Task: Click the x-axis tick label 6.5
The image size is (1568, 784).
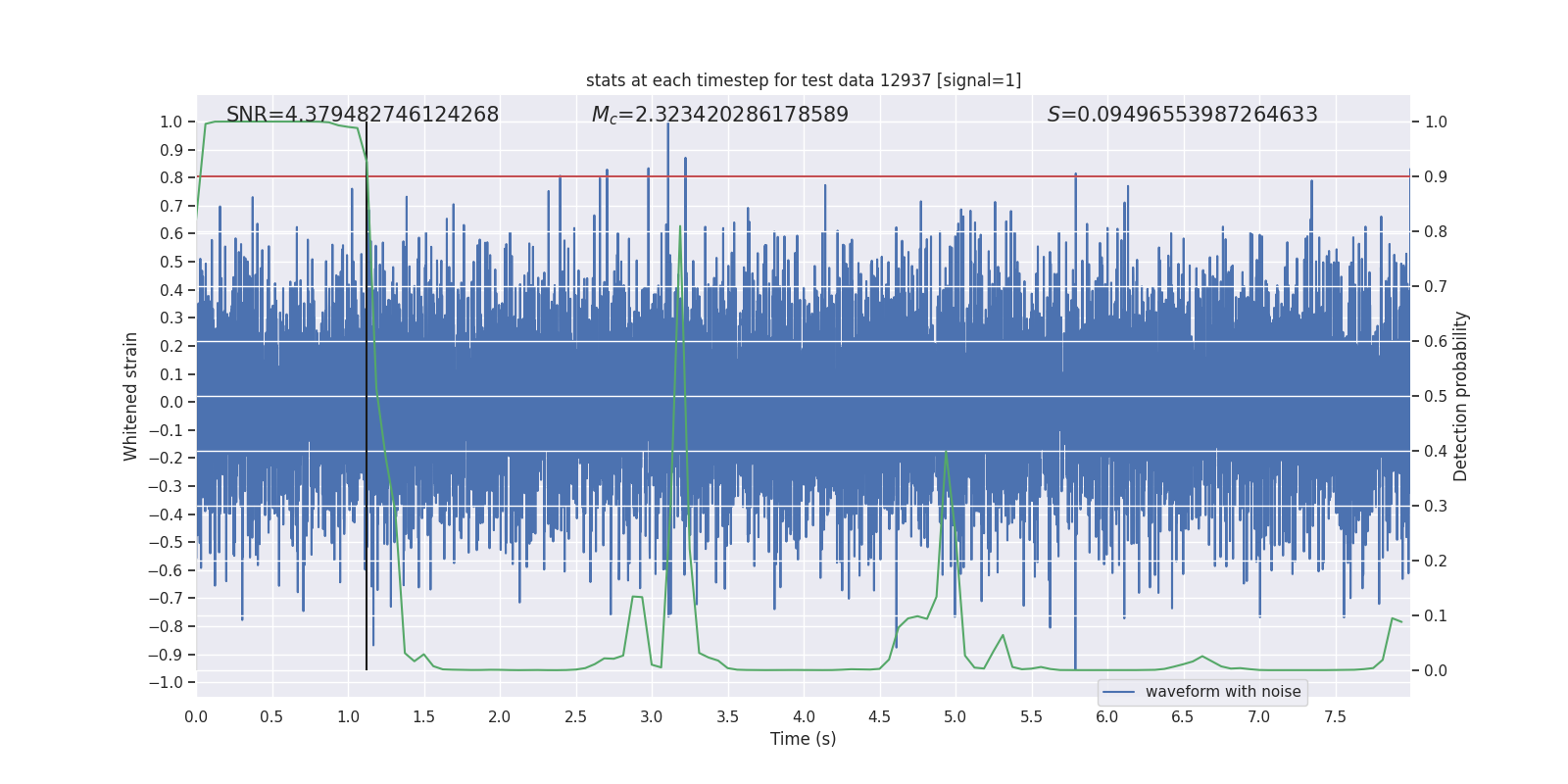Action: (1183, 716)
